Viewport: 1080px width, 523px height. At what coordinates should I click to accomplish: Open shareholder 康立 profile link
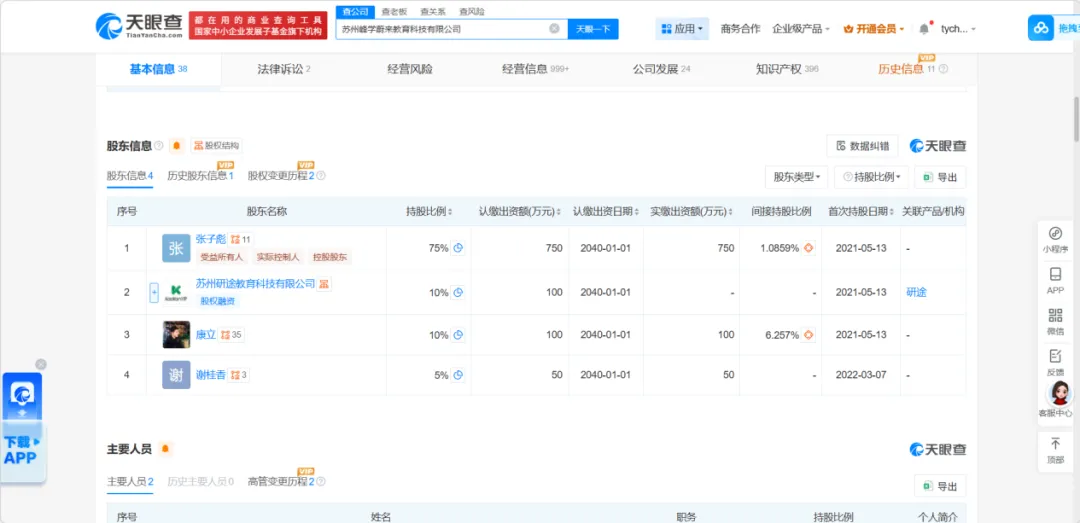coord(206,335)
